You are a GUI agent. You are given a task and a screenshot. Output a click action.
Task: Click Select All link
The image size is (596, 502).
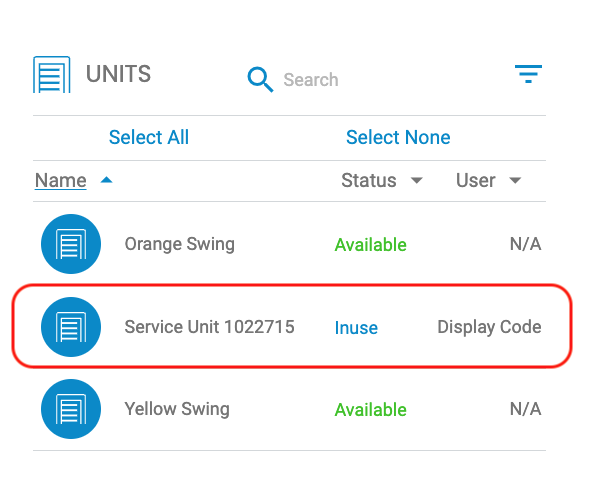(x=149, y=137)
